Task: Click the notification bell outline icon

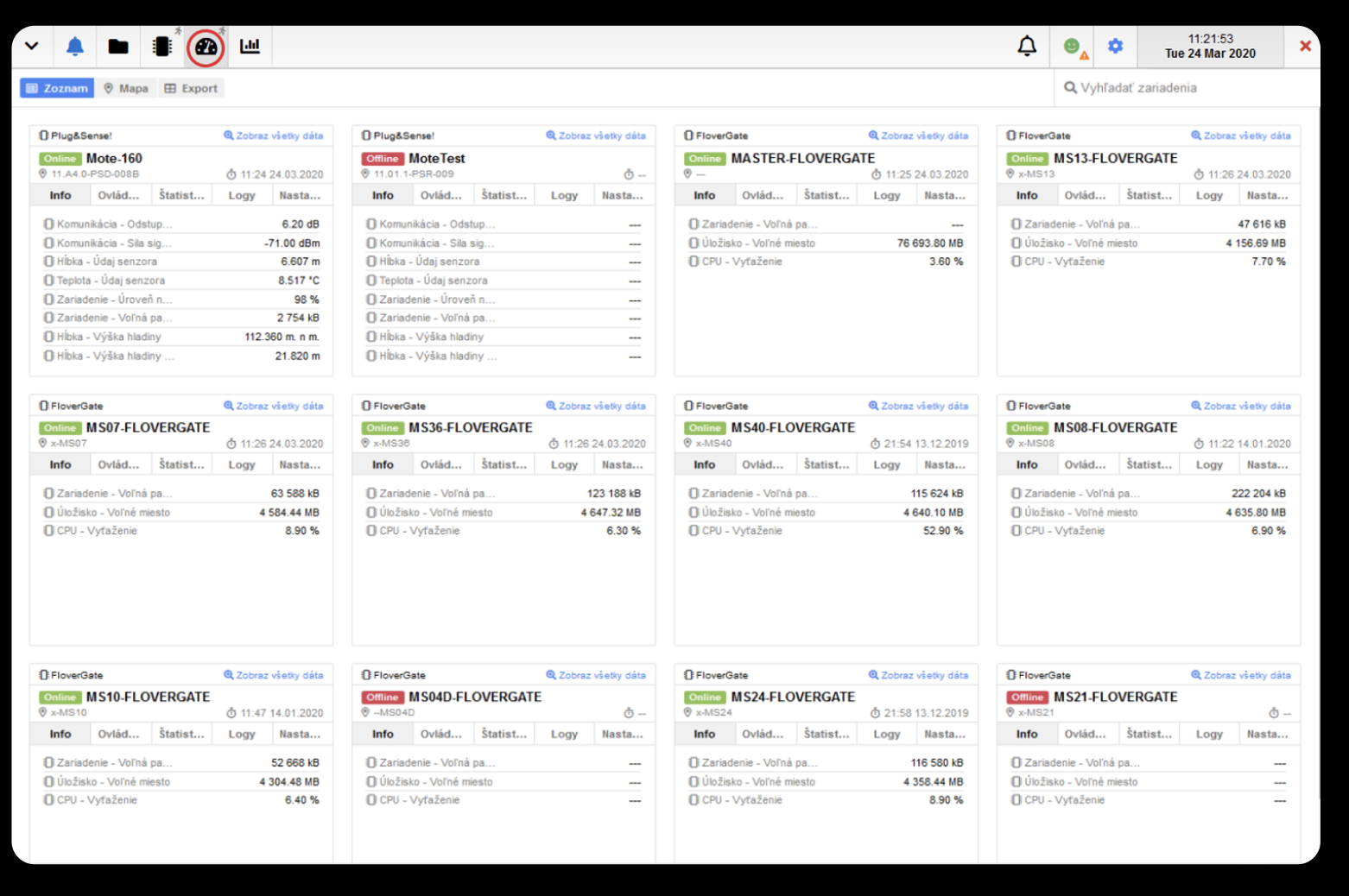Action: [1027, 47]
